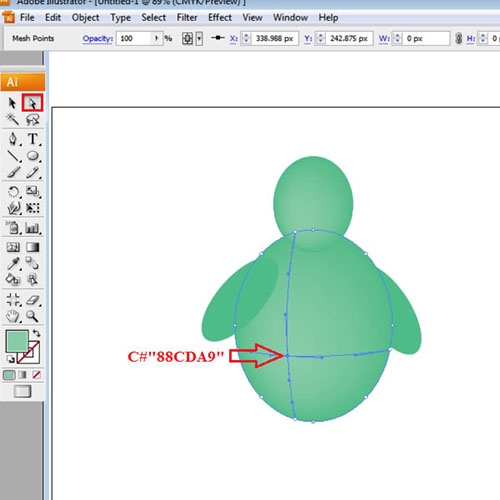Choose the Blend tool

point(33,263)
